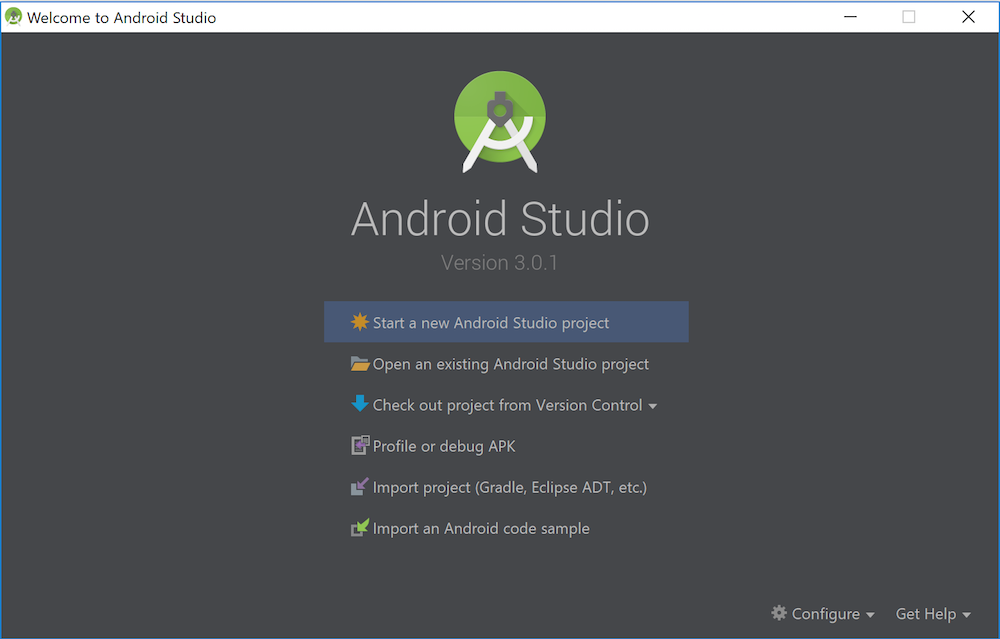The image size is (1000, 639).
Task: Click the Configure gear icon
Action: [x=778, y=613]
